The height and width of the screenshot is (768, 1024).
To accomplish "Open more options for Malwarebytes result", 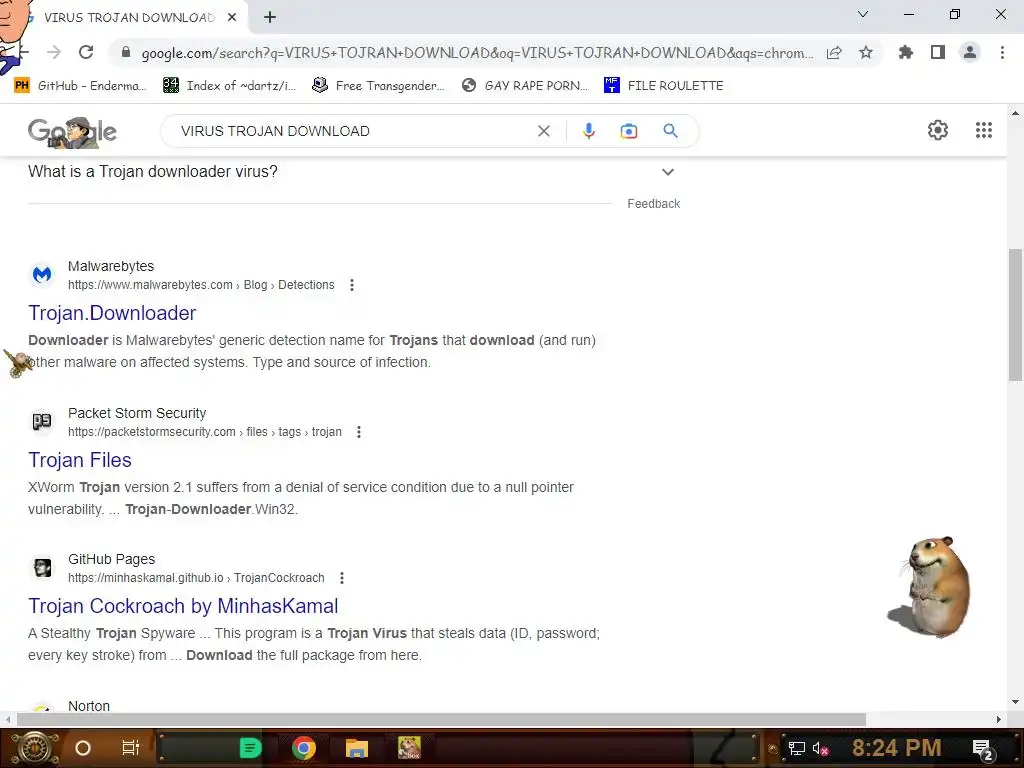I will (352, 285).
